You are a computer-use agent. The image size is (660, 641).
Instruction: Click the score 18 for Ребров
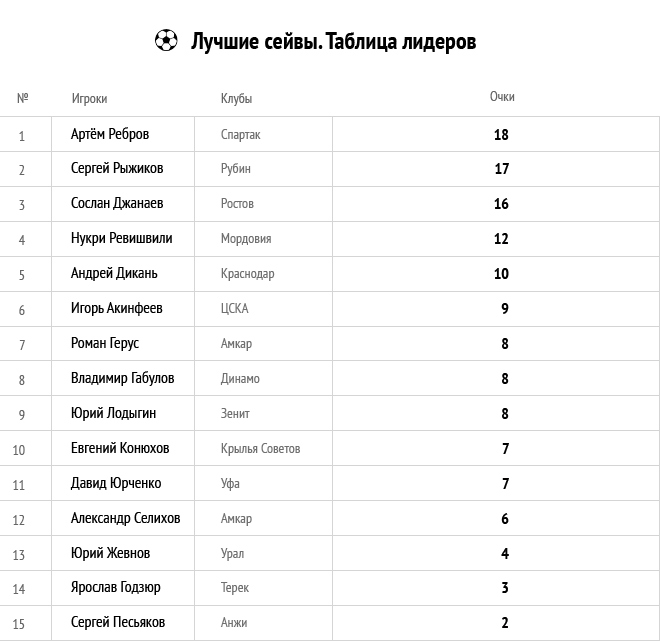(501, 135)
